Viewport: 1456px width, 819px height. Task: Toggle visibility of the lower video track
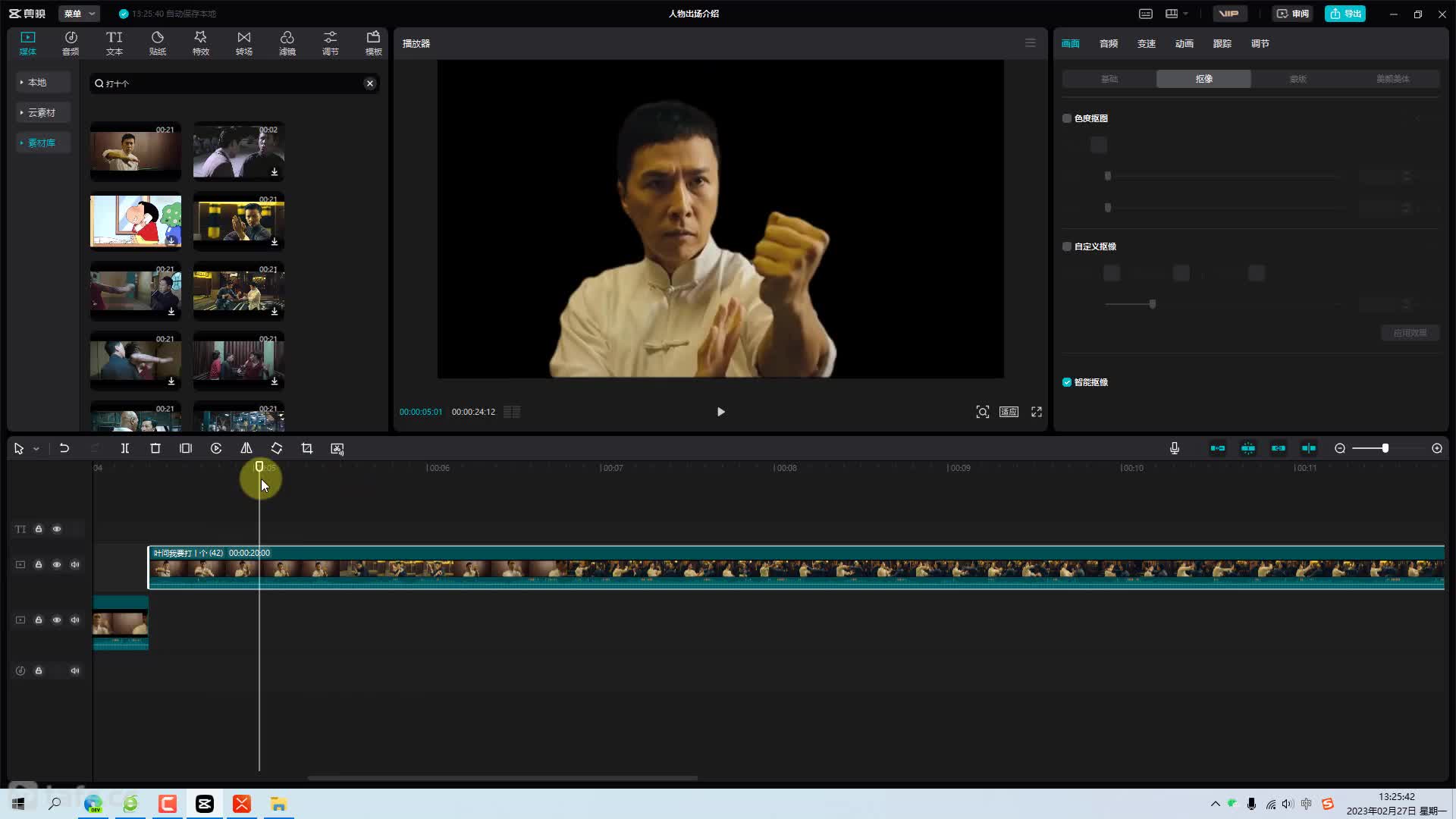[57, 620]
